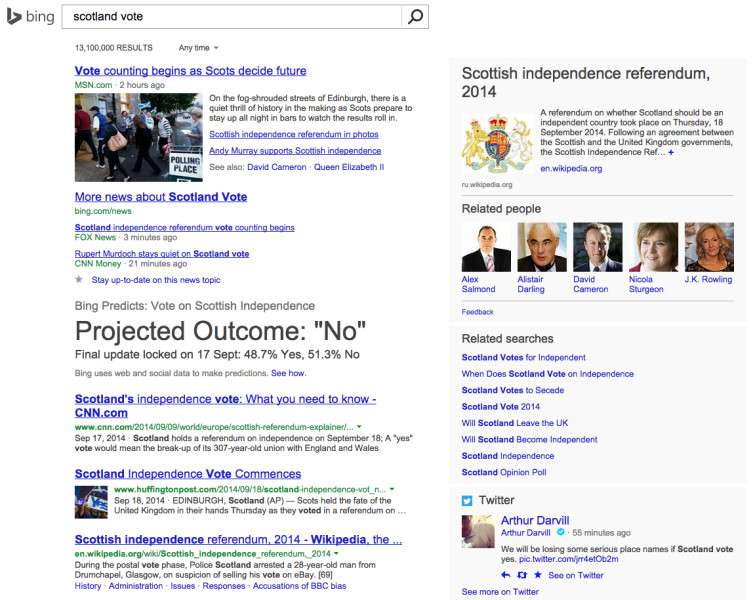
Task: Expand the referendum description with plus icon
Action: click(x=671, y=152)
